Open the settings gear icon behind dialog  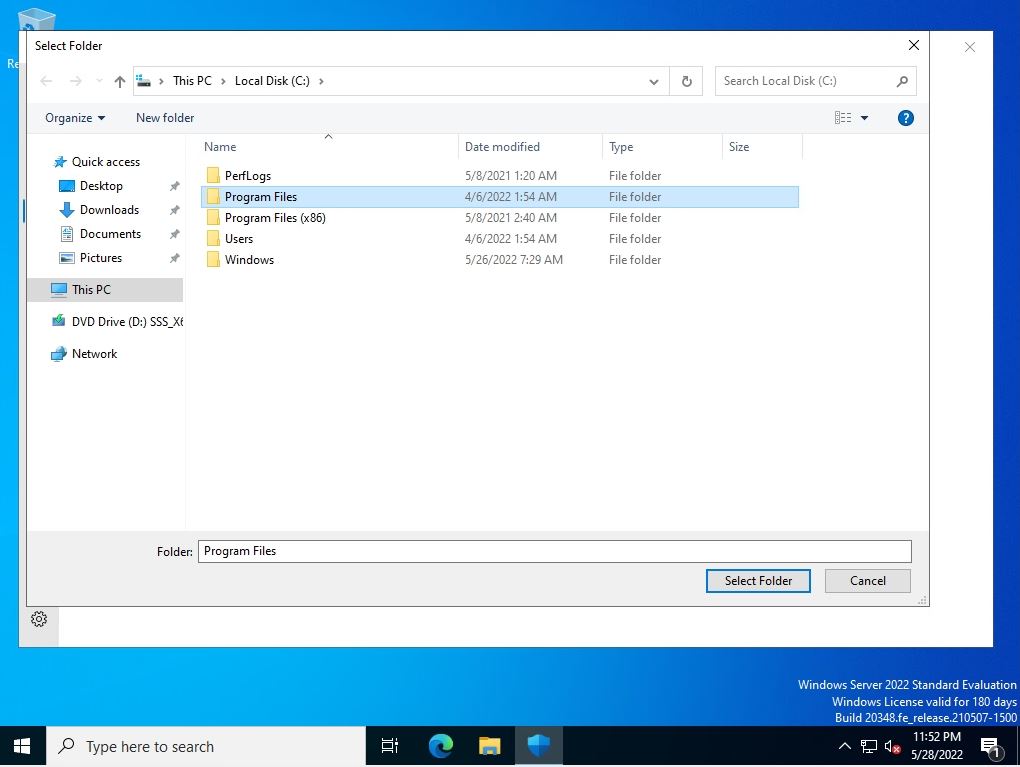point(39,619)
